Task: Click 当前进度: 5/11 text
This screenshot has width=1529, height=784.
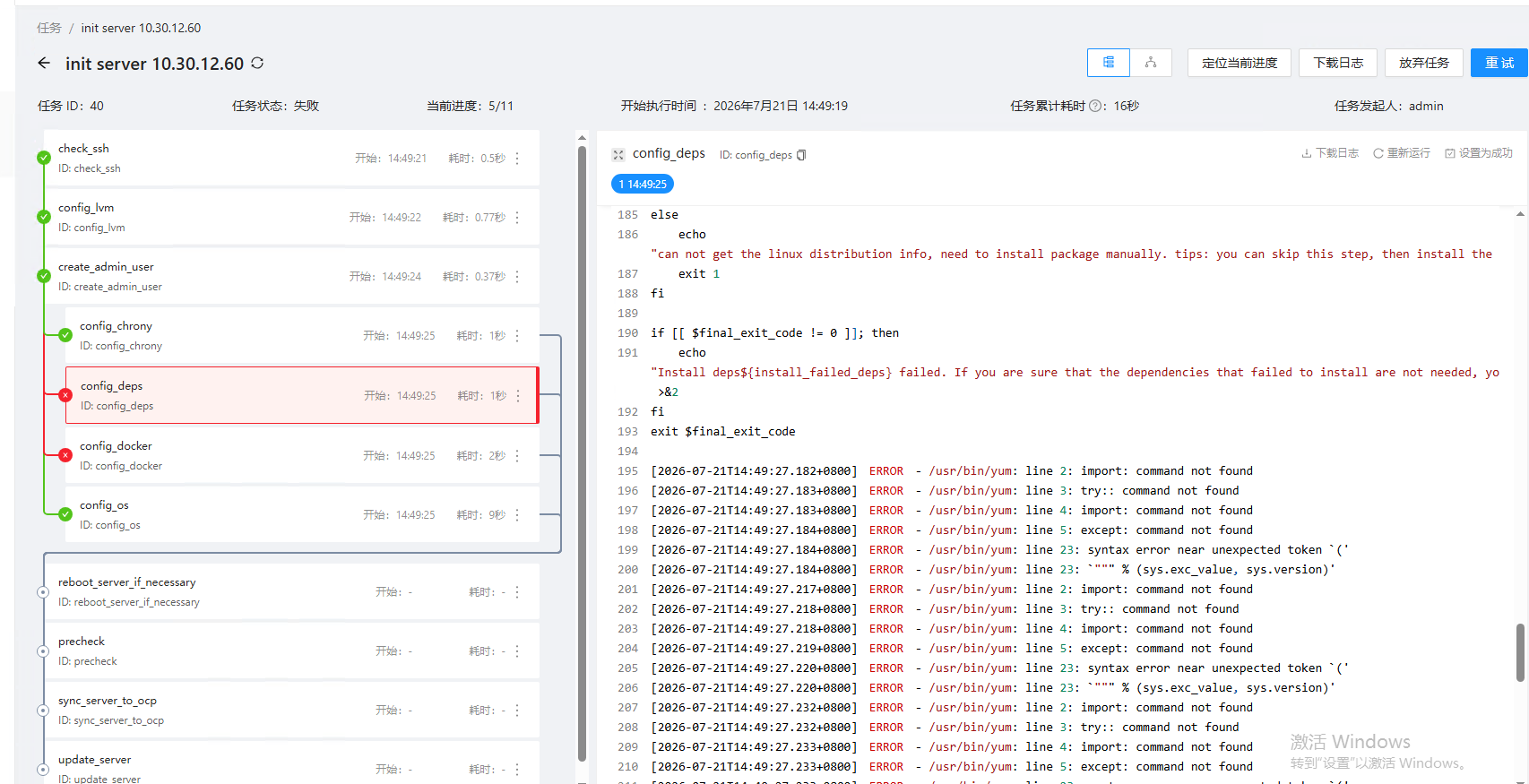Action: click(x=470, y=106)
